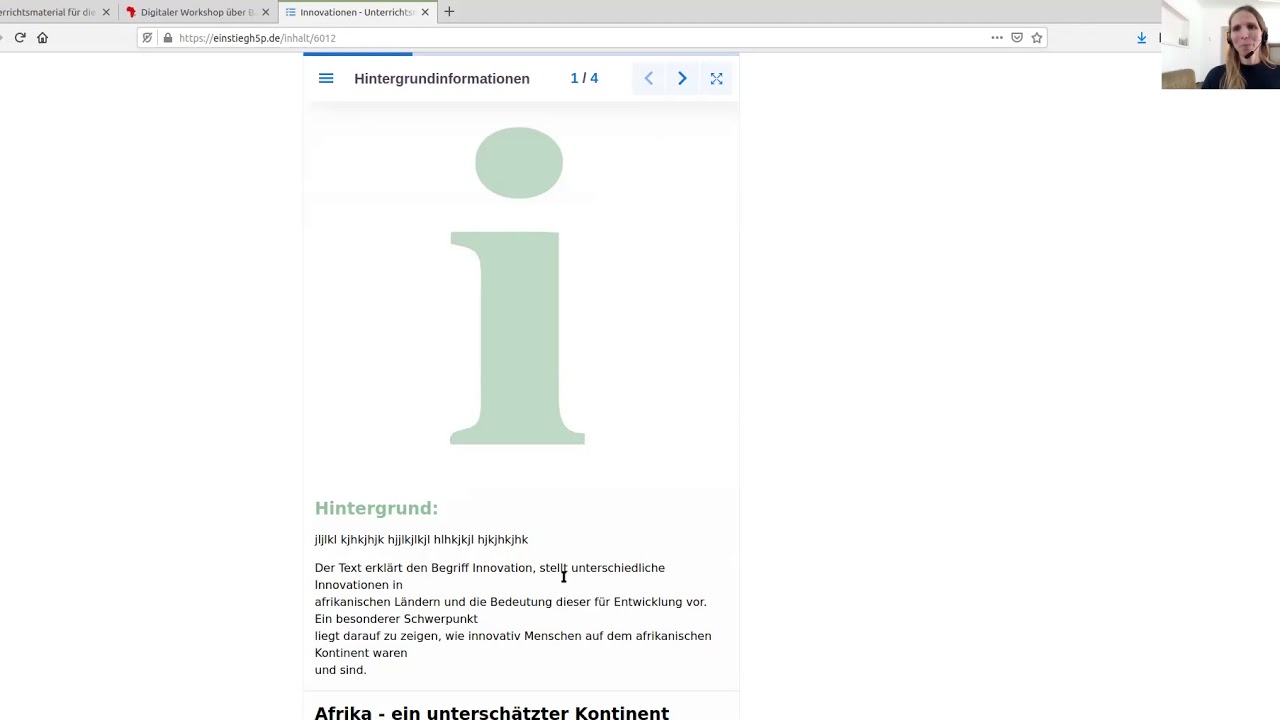Click the URL address bar

pos(580,38)
